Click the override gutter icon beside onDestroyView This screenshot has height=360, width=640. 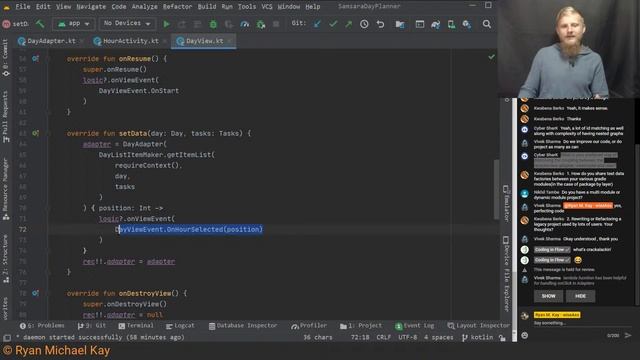(36, 293)
